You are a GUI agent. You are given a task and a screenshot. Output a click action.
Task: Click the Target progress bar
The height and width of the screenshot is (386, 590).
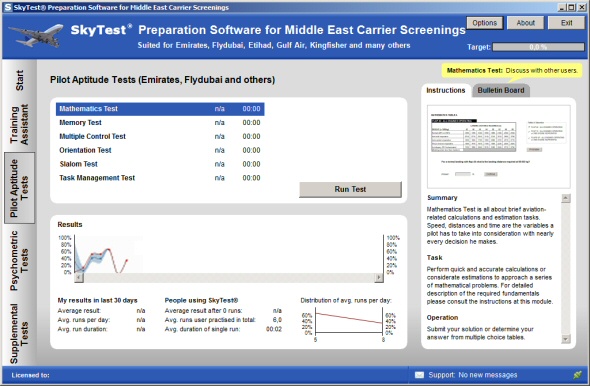(x=538, y=47)
